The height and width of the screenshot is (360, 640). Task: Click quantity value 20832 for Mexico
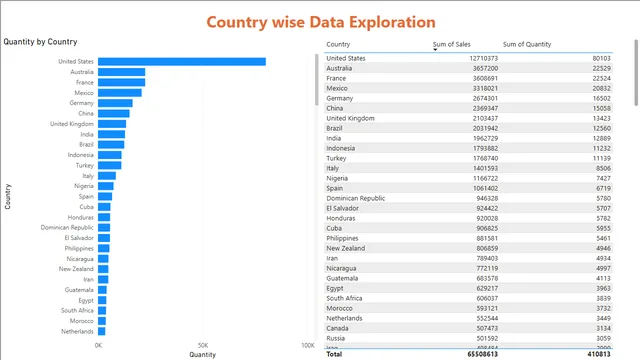pos(602,88)
